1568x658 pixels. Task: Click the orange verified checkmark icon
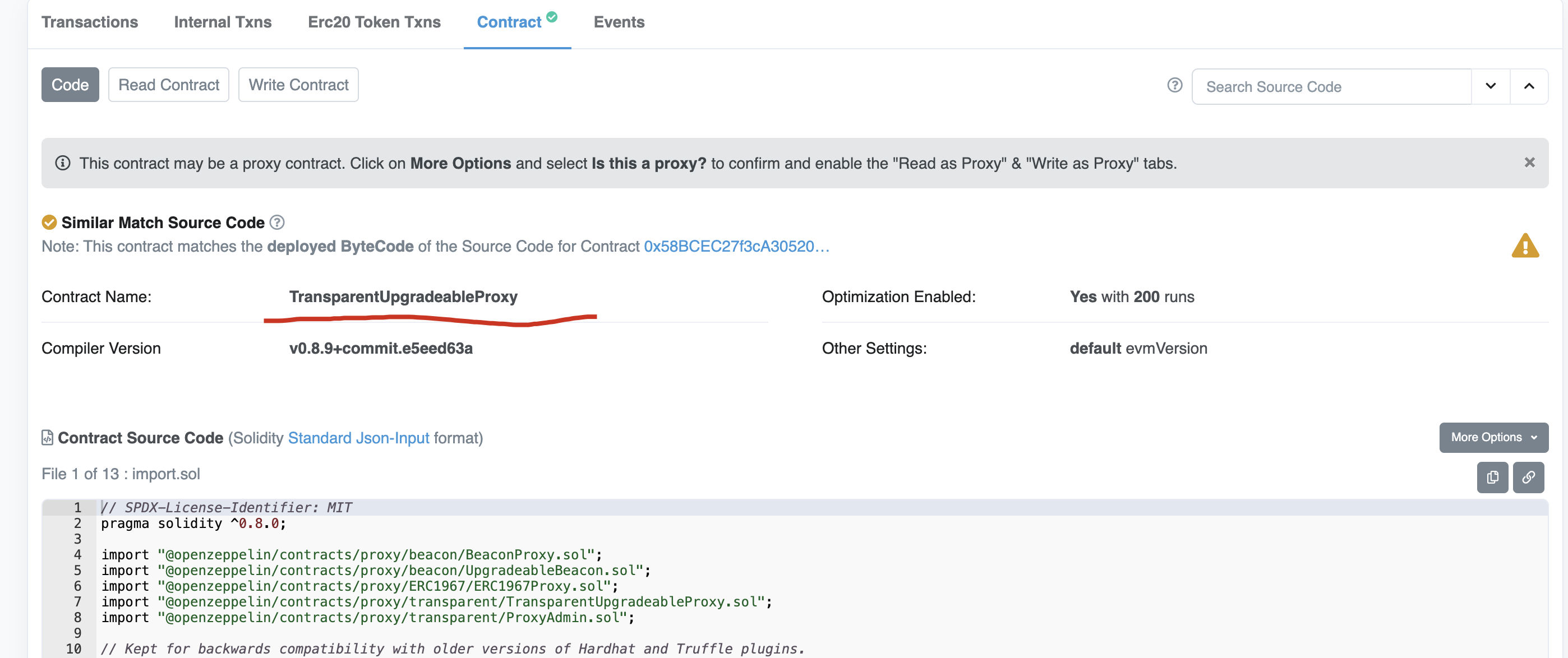(49, 223)
